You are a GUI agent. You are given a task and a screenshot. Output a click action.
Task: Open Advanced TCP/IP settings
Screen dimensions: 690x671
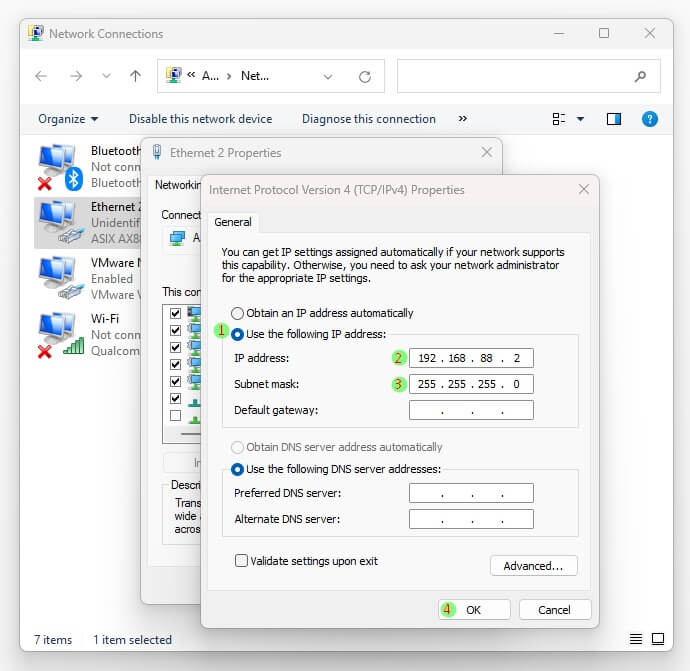533,566
